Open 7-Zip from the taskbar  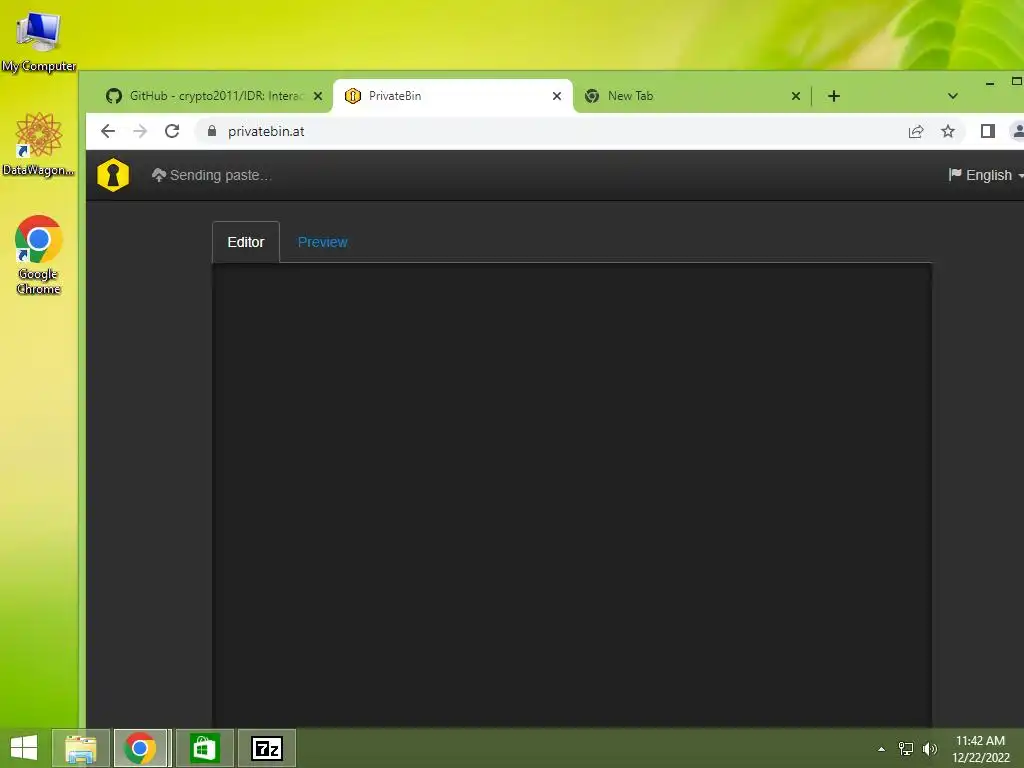tap(266, 748)
